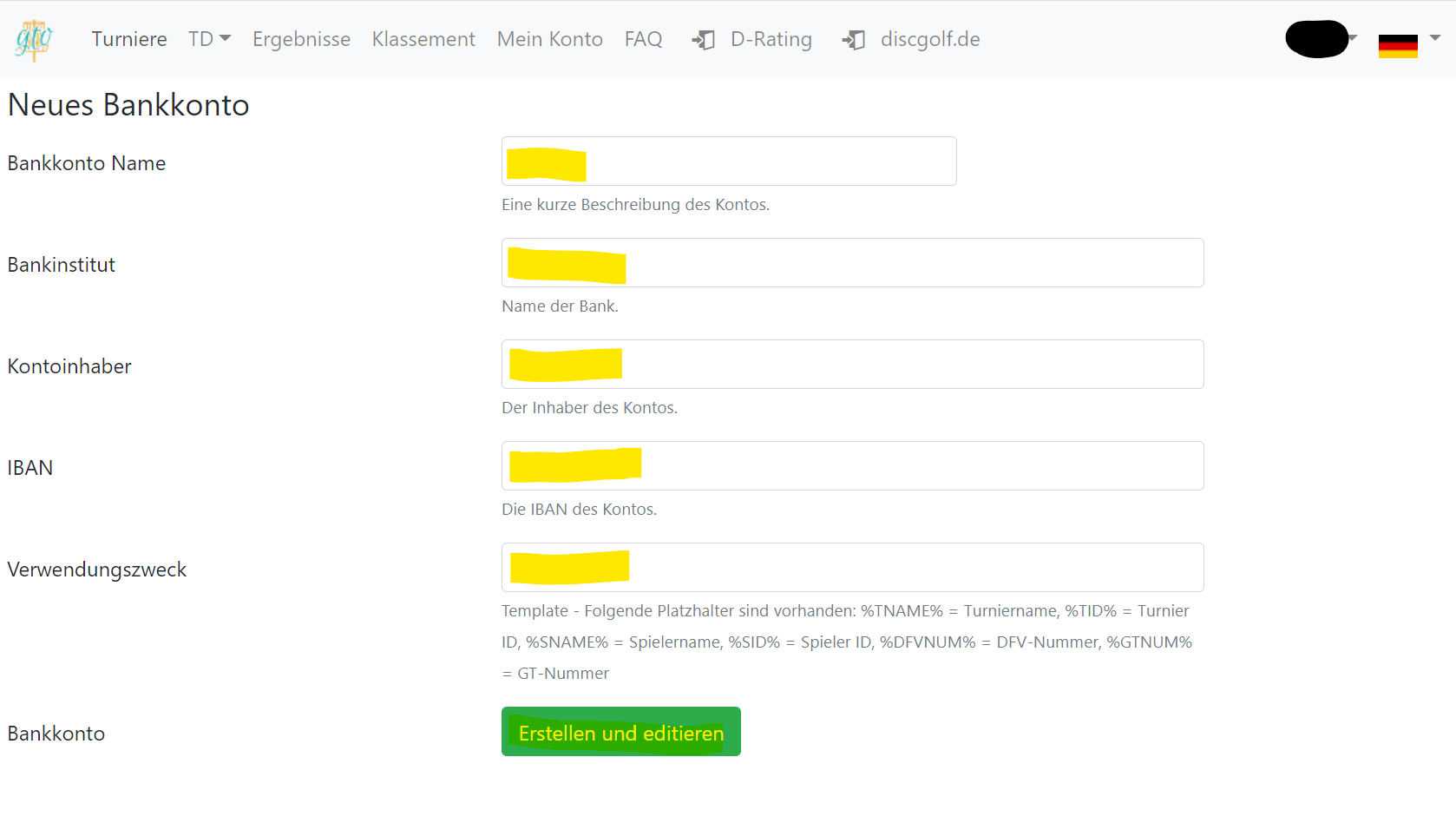Viewport: 1456px width, 823px height.
Task: Select the Kontoinhaber input box
Action: pyautogui.click(x=853, y=364)
